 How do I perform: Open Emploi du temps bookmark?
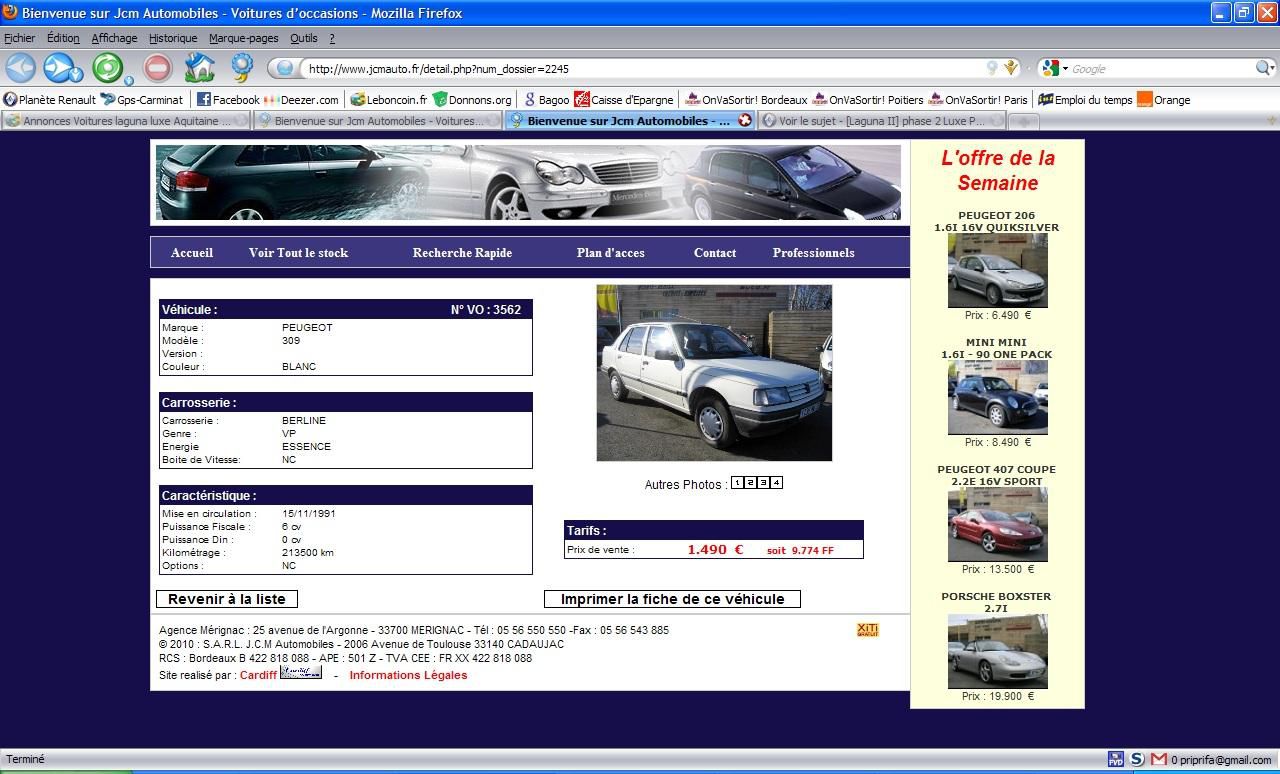1085,99
